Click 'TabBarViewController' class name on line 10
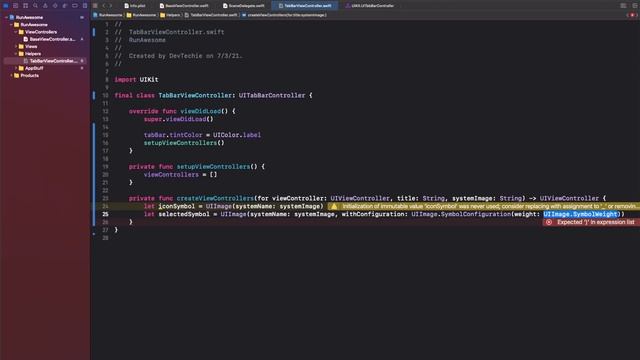 (x=195, y=96)
